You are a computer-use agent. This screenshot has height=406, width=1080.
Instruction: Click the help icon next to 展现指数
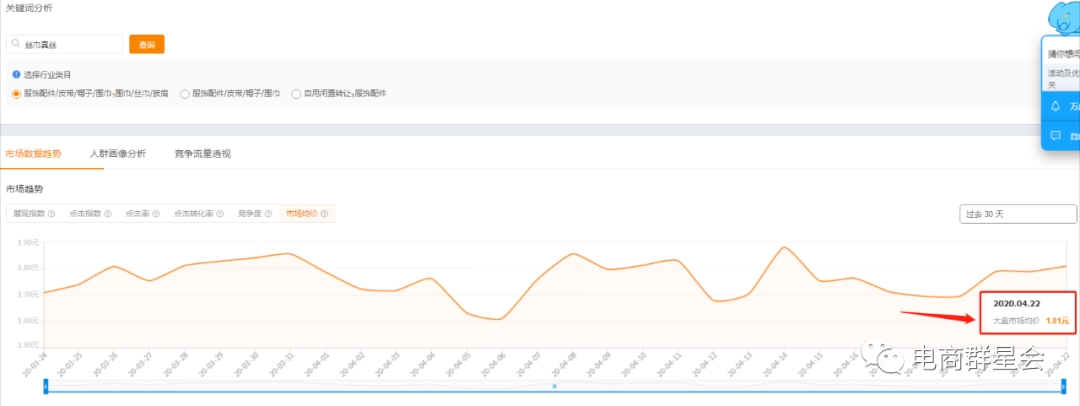tap(51, 214)
